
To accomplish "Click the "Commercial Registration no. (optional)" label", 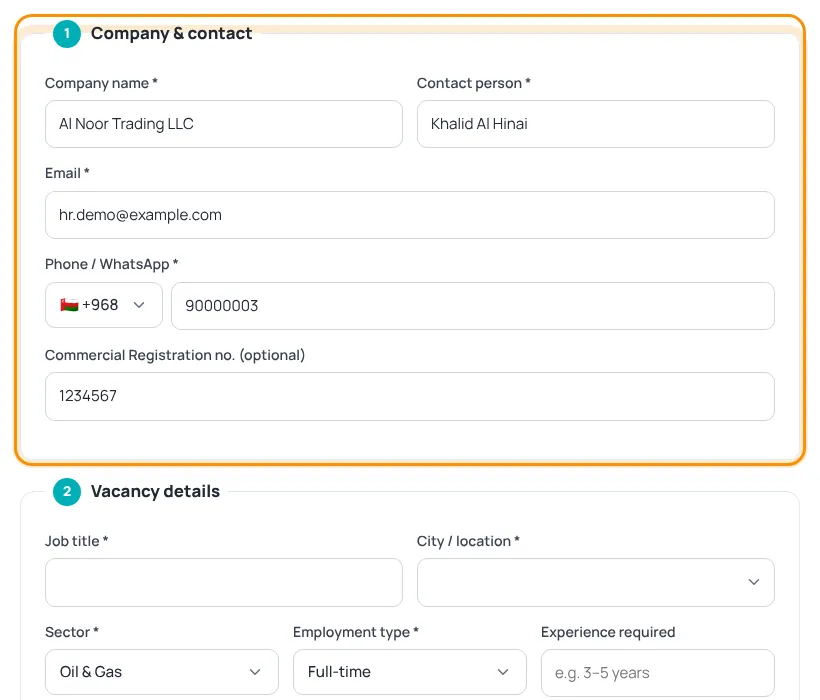I will tap(175, 355).
